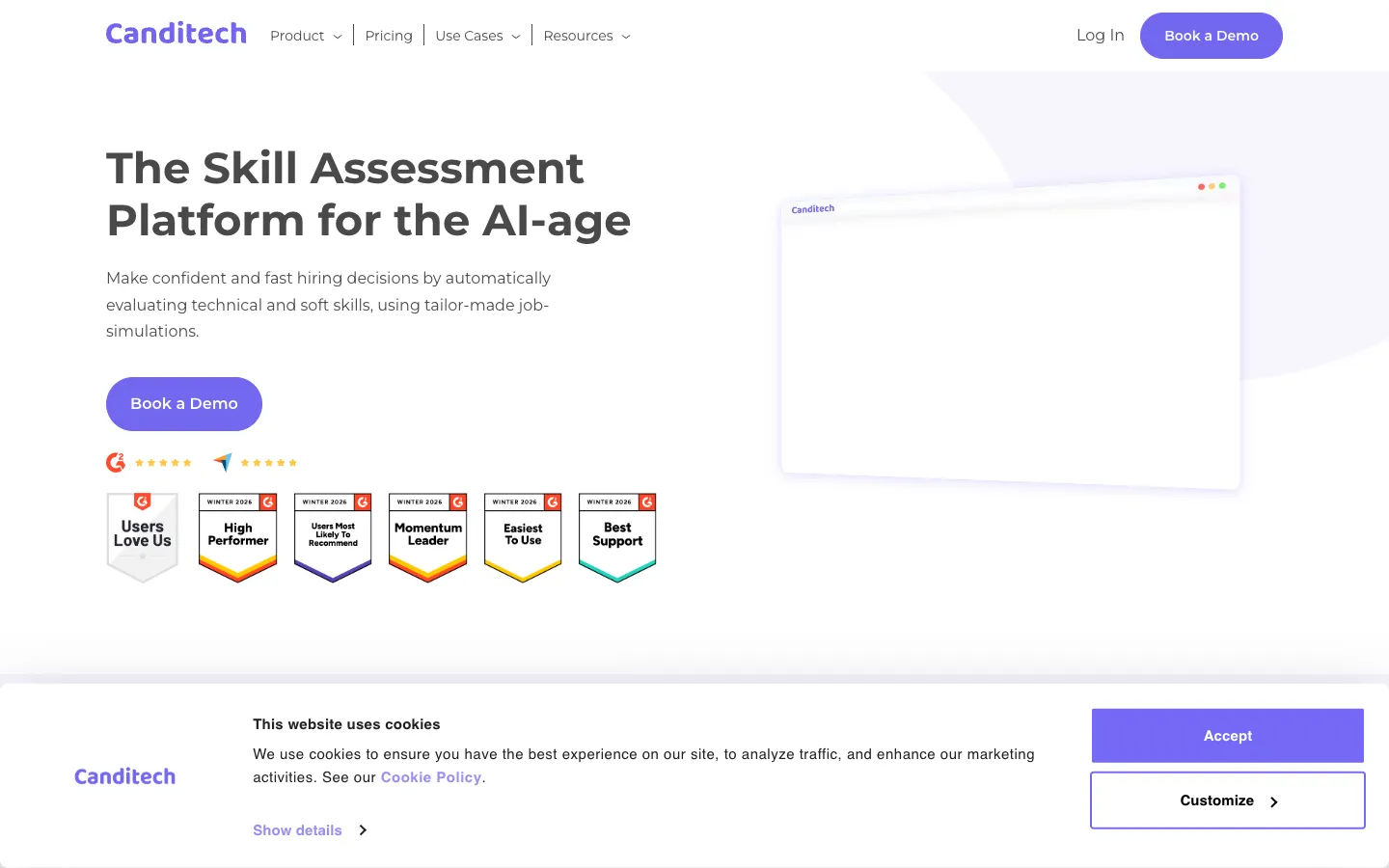Select the Easiest To Use badge
This screenshot has height=868, width=1389.
point(523,537)
